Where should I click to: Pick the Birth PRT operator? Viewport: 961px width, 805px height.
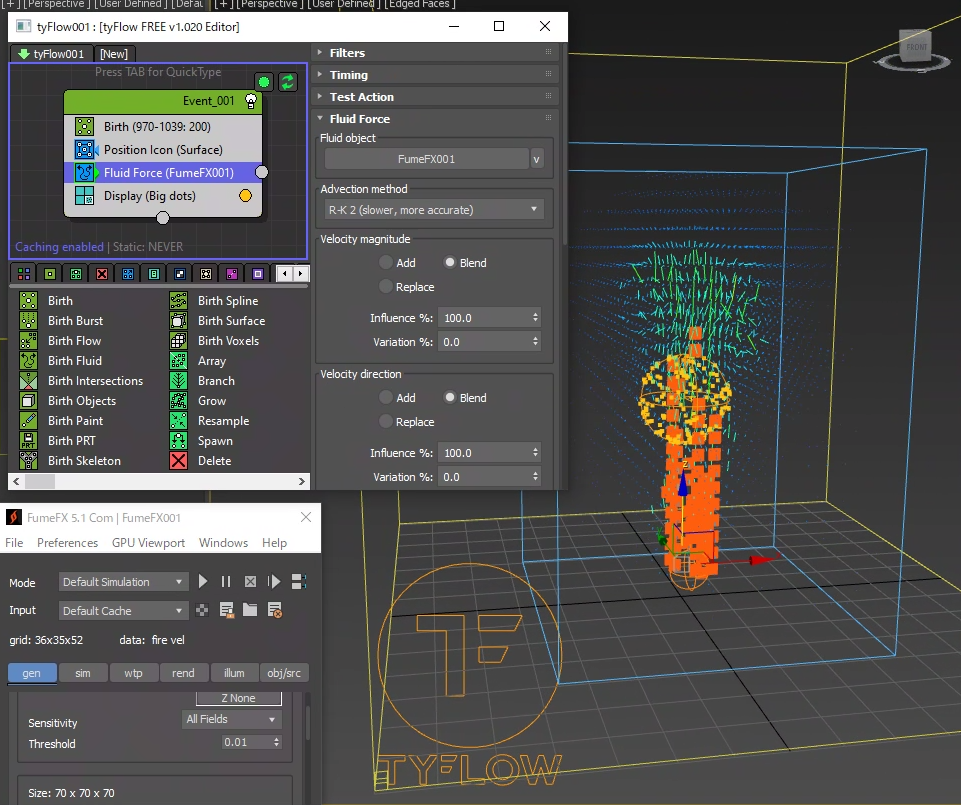[x=58, y=441]
